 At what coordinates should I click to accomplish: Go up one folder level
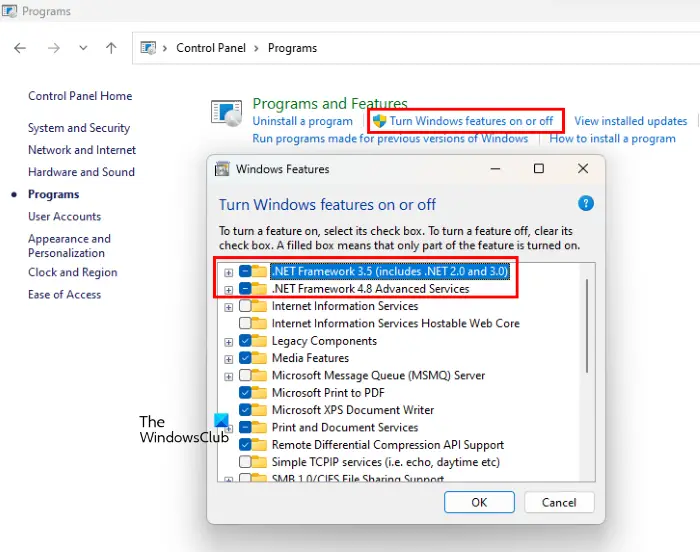point(111,48)
